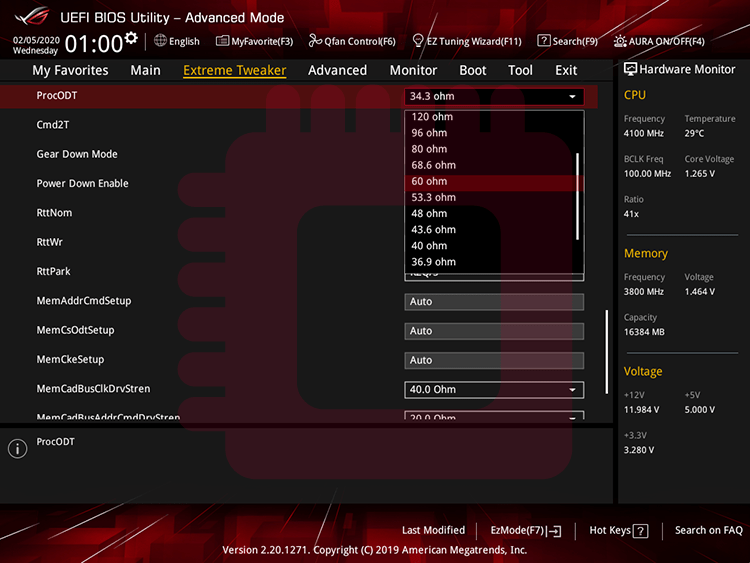
Task: Collapse the ProcODT 34.3 ohm dropdown
Action: click(x=572, y=96)
